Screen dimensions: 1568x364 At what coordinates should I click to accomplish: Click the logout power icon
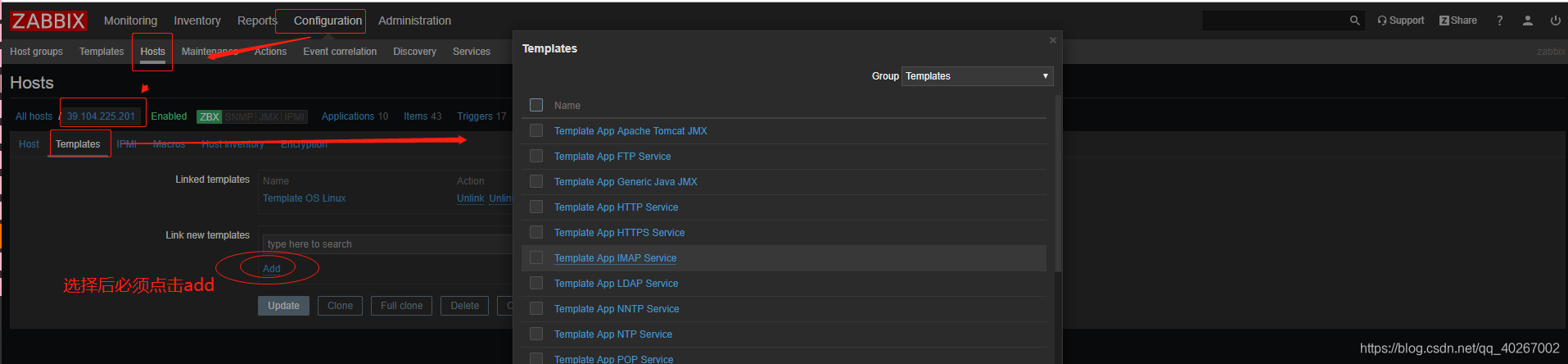(1556, 20)
